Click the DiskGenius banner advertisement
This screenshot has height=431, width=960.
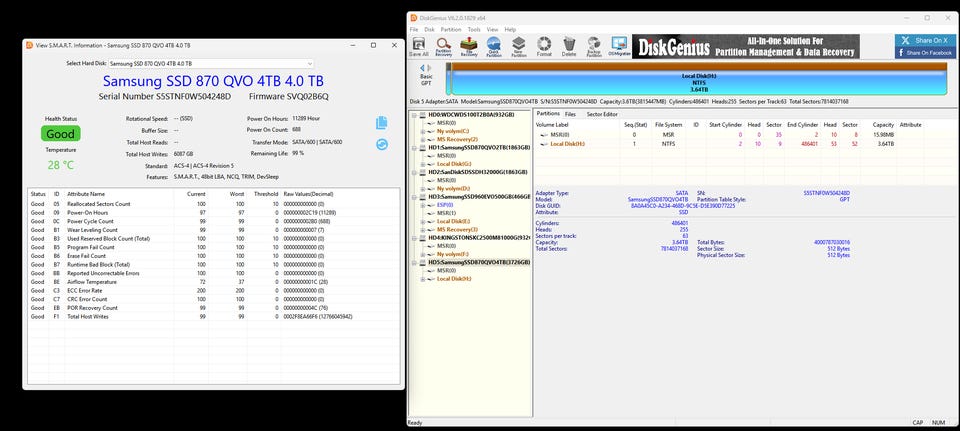coord(746,47)
